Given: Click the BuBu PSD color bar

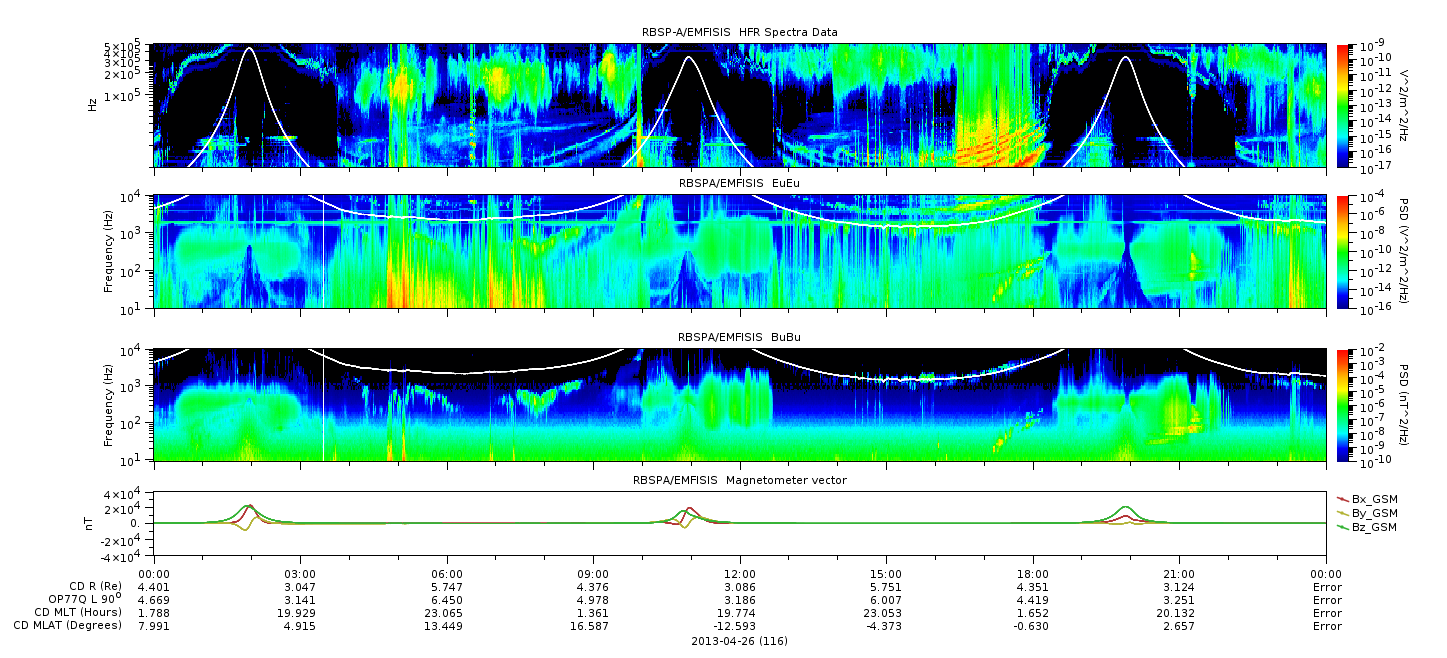Looking at the screenshot, I should (x=1344, y=404).
